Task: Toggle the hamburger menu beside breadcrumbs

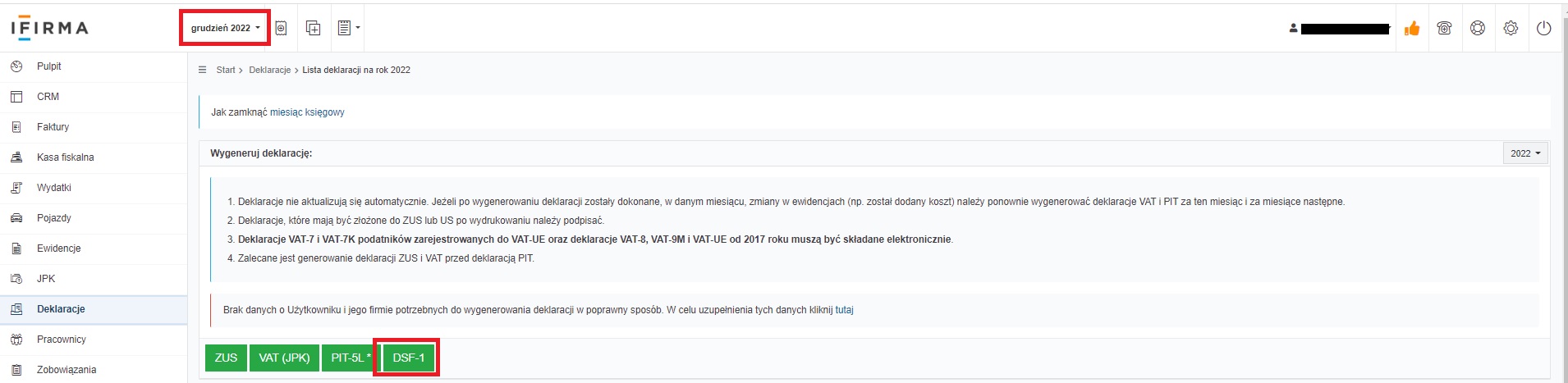Action: [x=202, y=70]
